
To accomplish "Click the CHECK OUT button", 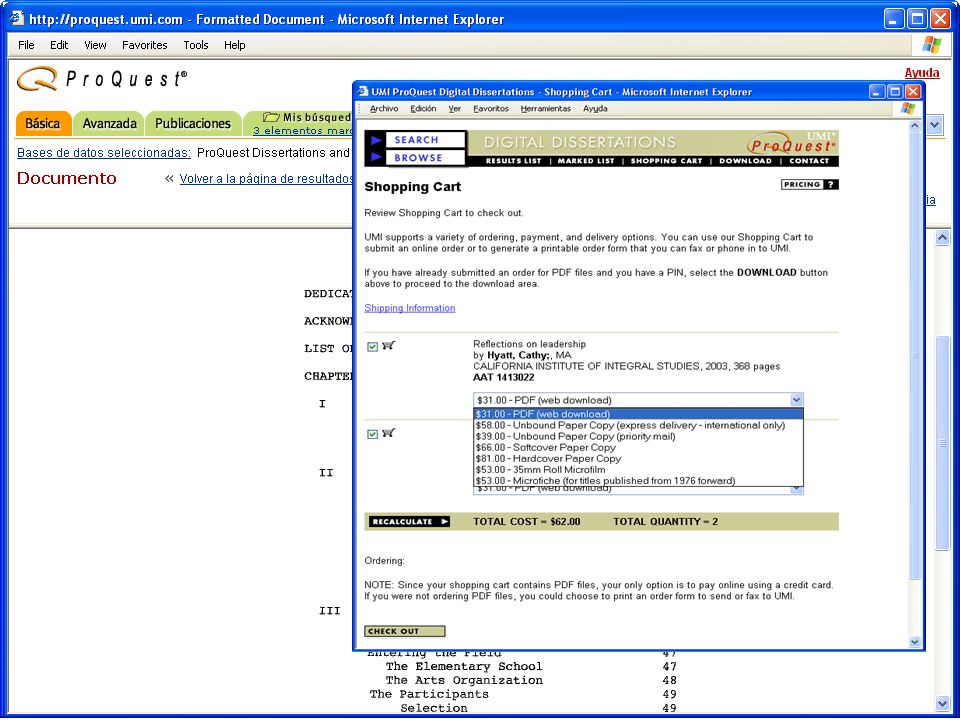I will pyautogui.click(x=405, y=631).
